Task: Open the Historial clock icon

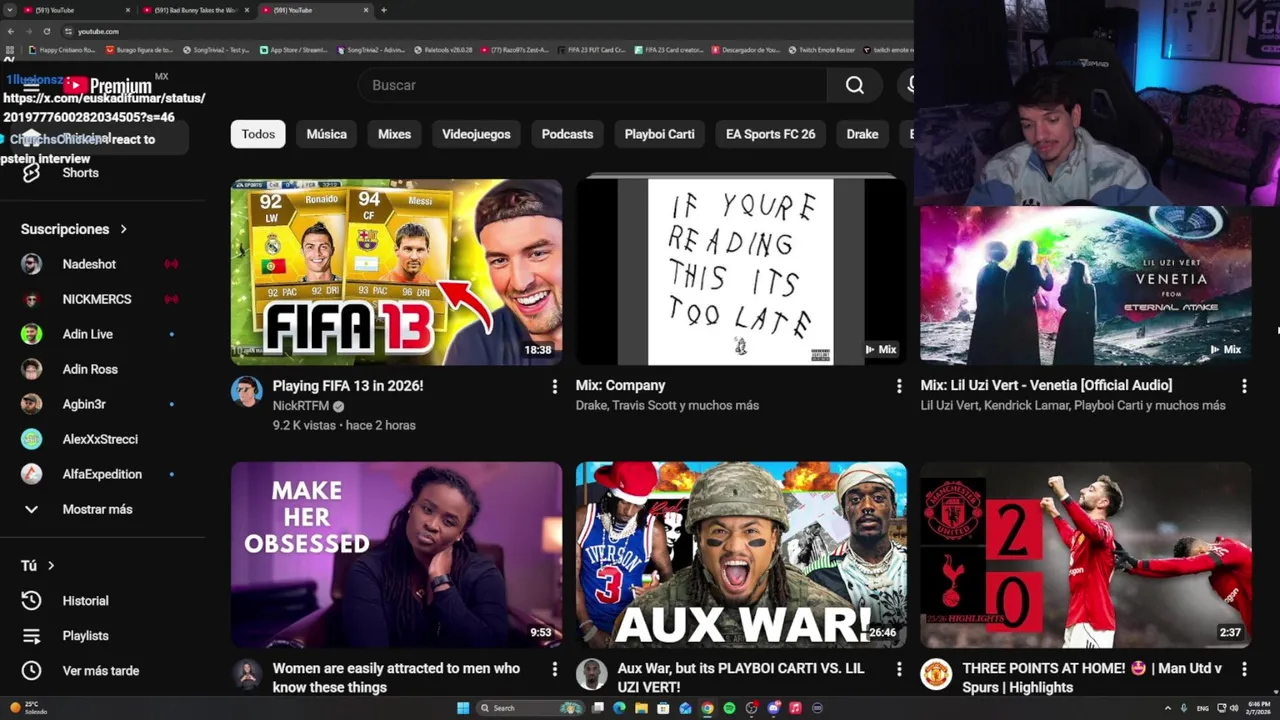Action: (31, 601)
